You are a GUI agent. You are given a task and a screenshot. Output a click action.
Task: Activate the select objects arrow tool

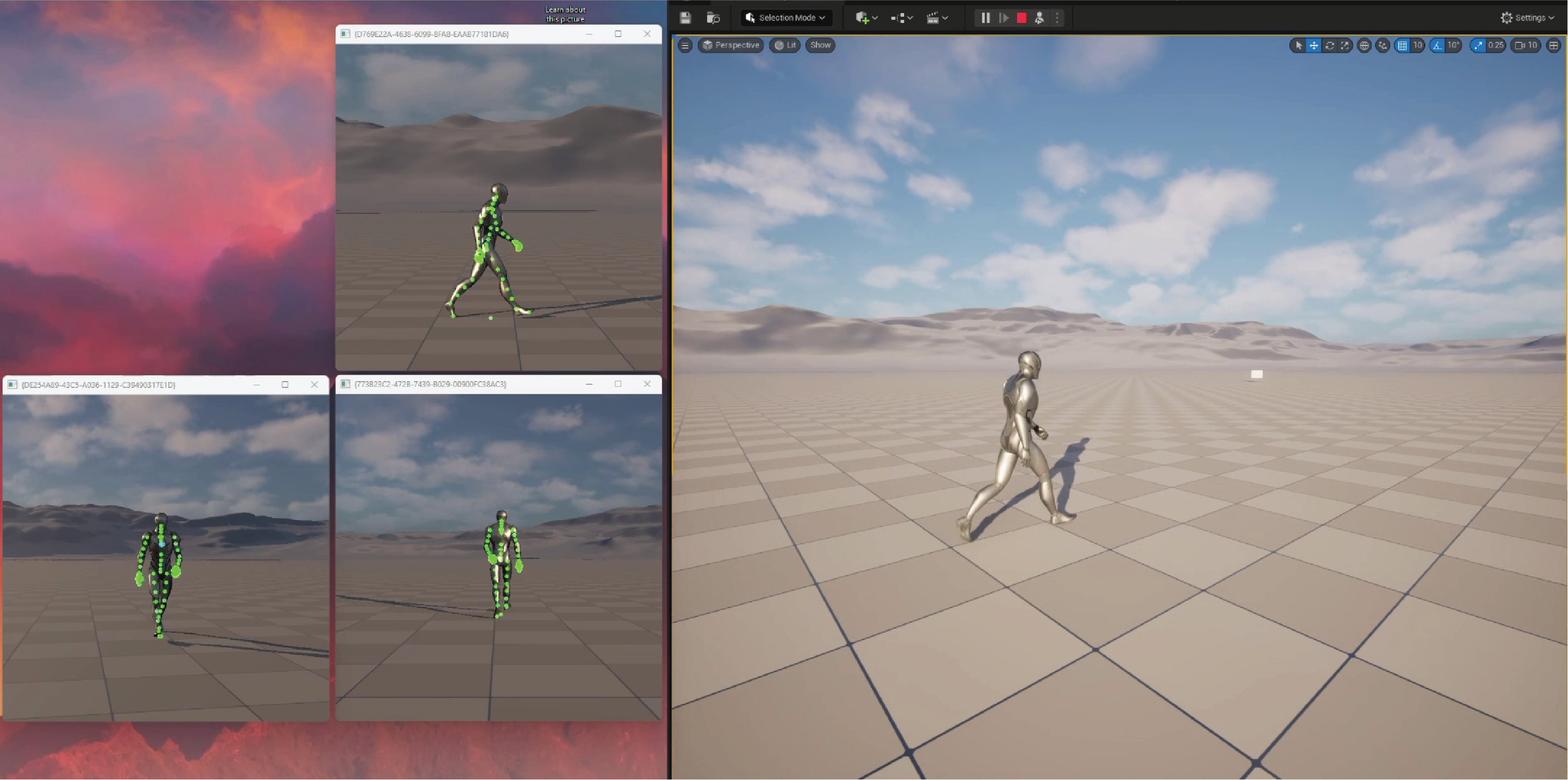(1298, 45)
